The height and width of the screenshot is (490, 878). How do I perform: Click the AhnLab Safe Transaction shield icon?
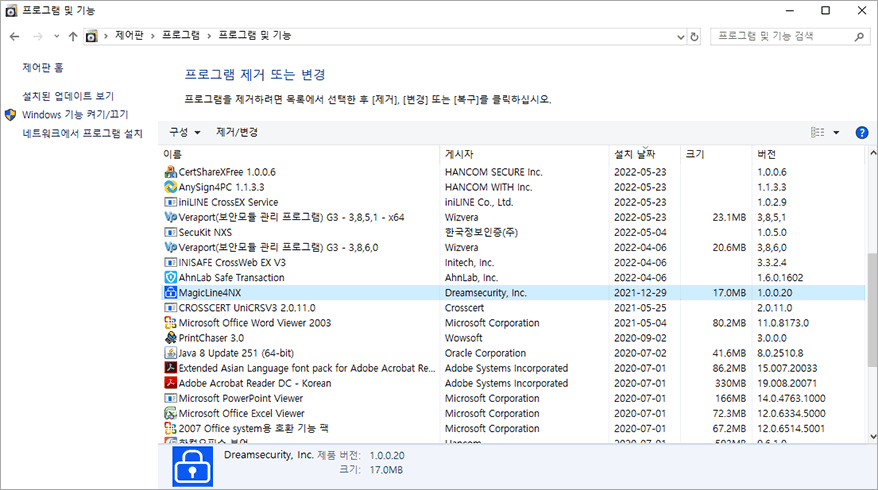point(170,278)
